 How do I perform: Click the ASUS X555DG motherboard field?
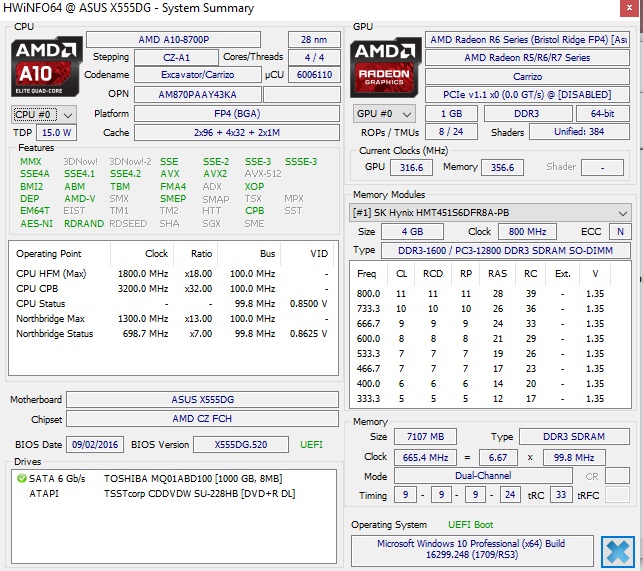point(203,400)
